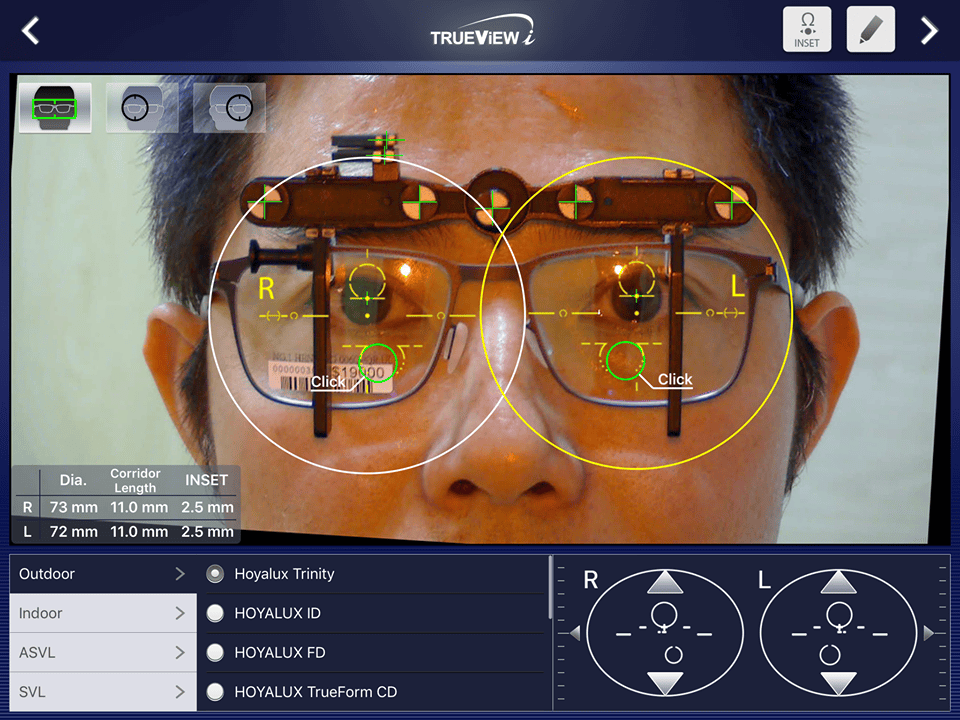Viewport: 960px width, 720px height.
Task: Click the INSET column header in table
Action: [206, 481]
